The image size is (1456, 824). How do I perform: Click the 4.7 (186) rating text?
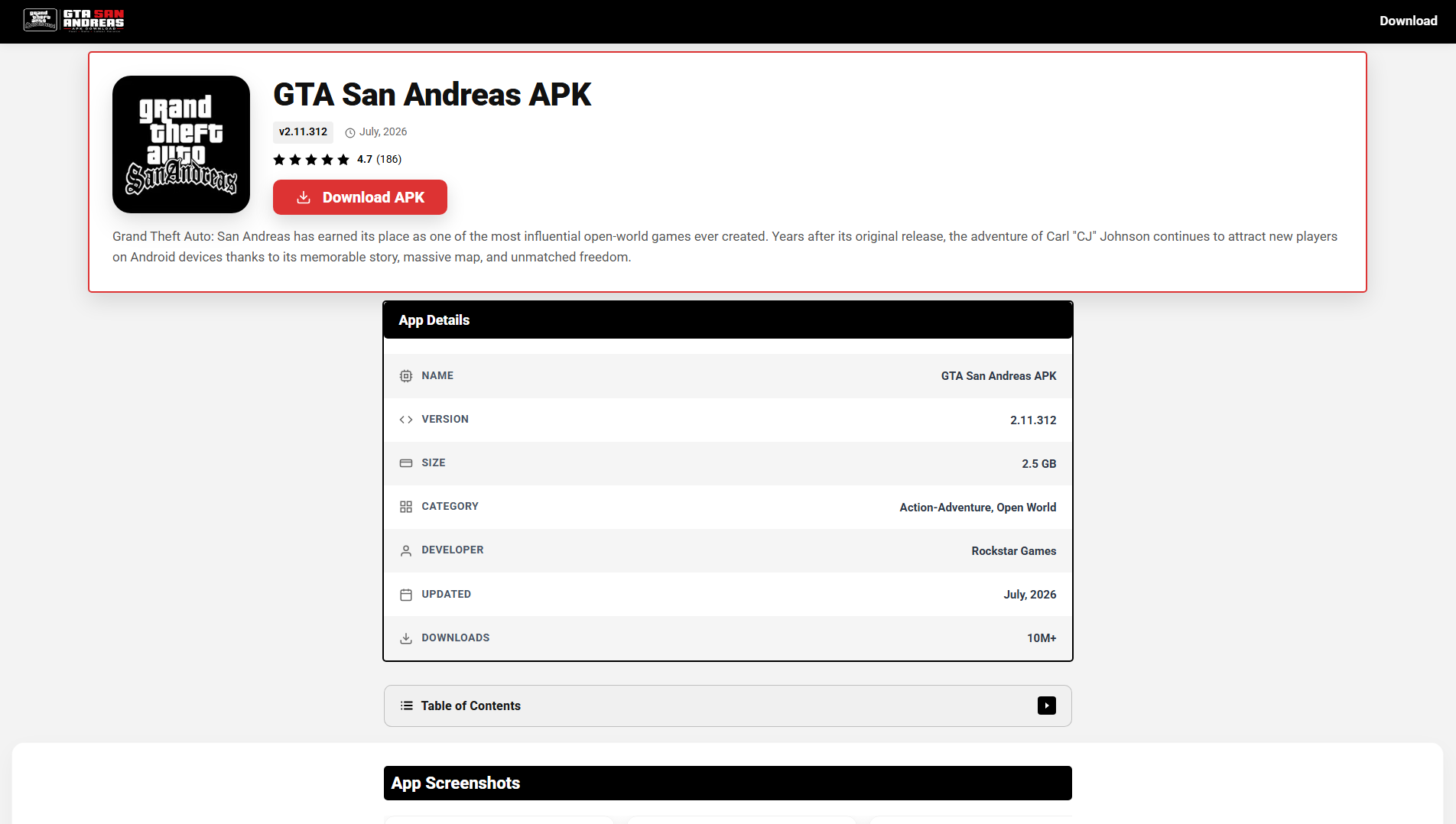(379, 159)
